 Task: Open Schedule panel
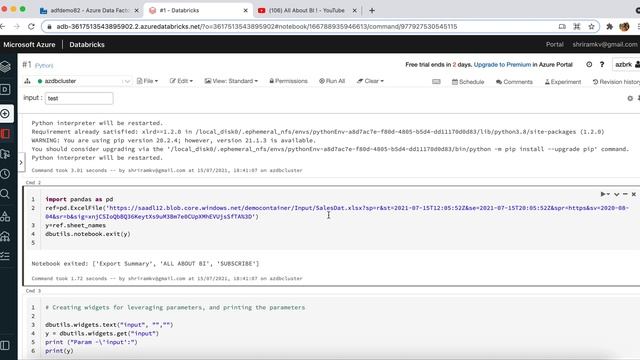click(x=468, y=82)
